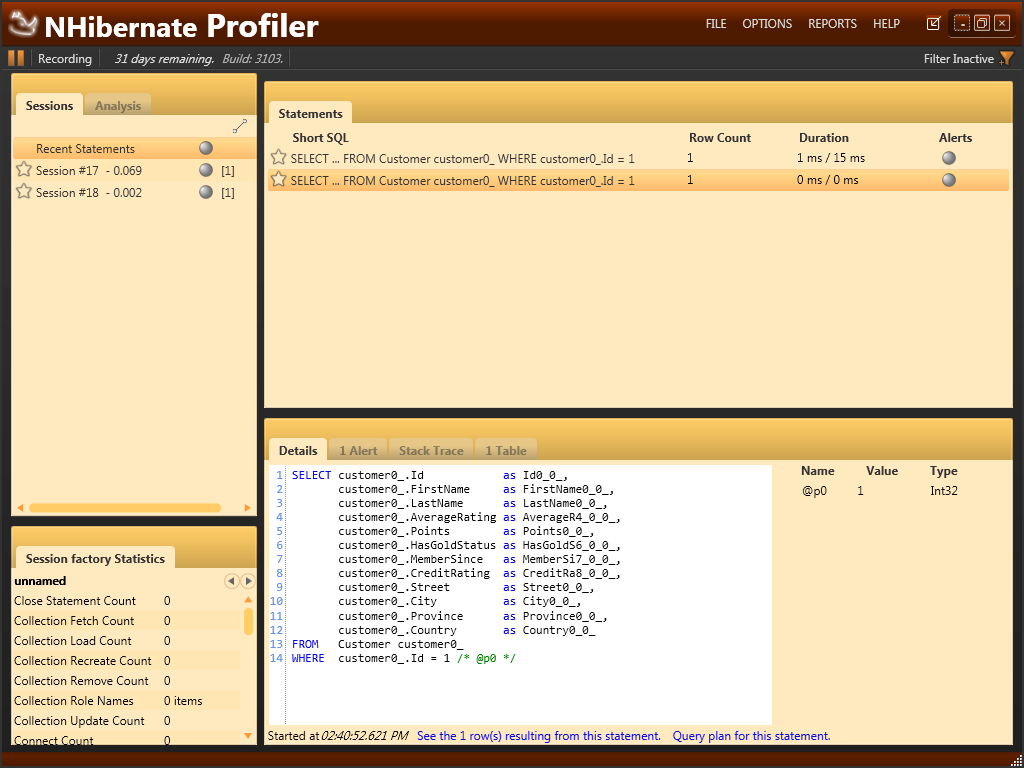Click 'Collection Recreate Count' statistic row
This screenshot has width=1024, height=768.
click(x=127, y=661)
